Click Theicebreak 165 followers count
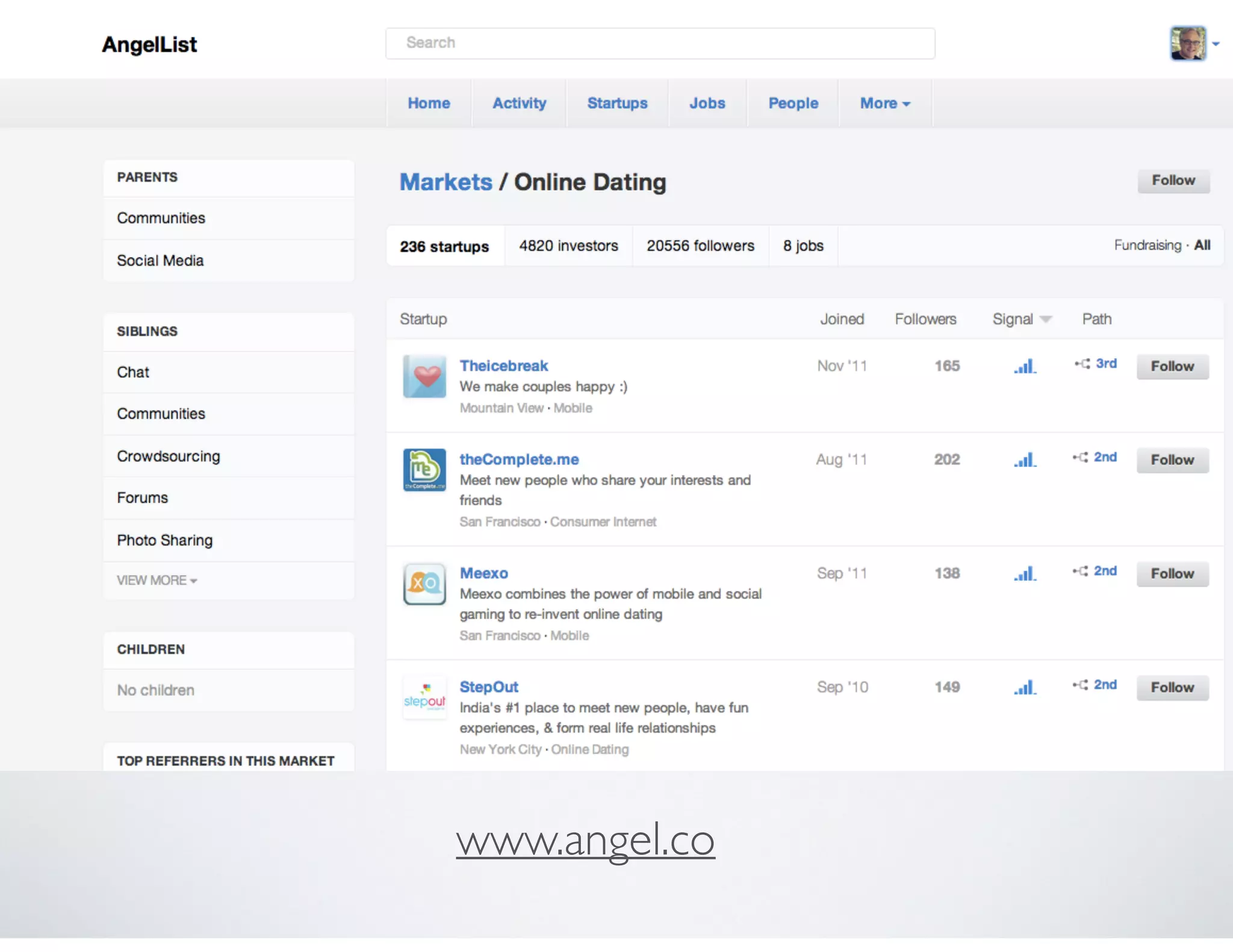Image resolution: width=1233 pixels, height=952 pixels. click(x=947, y=366)
